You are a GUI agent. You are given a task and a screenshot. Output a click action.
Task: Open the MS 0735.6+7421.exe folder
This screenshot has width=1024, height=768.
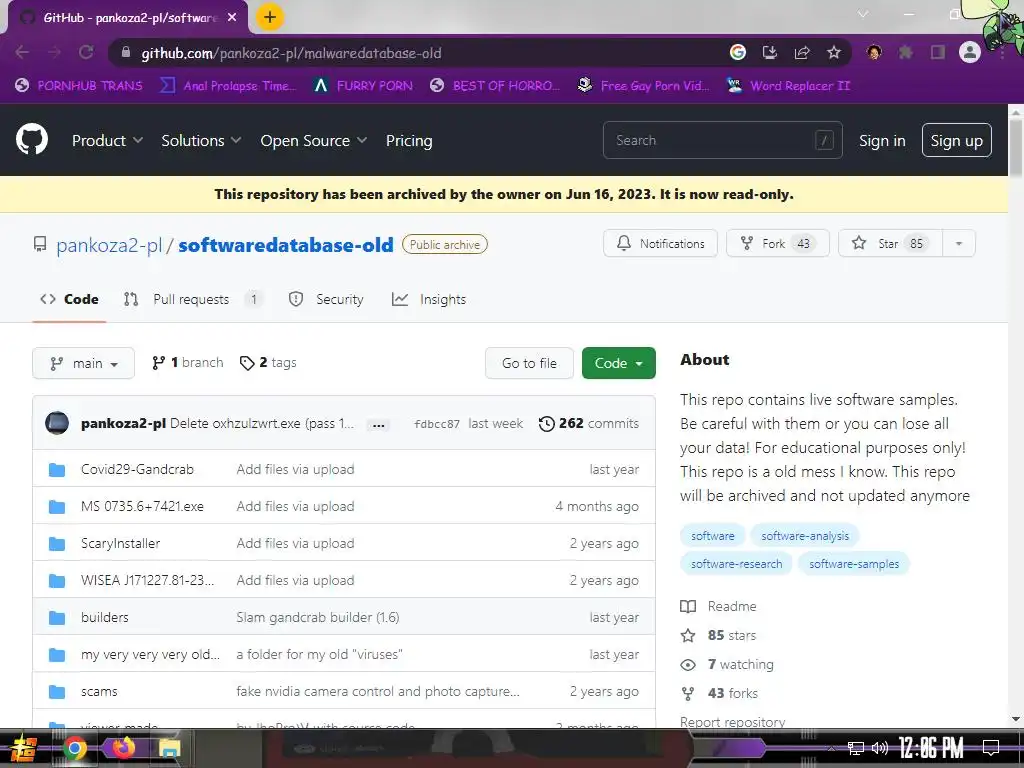(142, 506)
